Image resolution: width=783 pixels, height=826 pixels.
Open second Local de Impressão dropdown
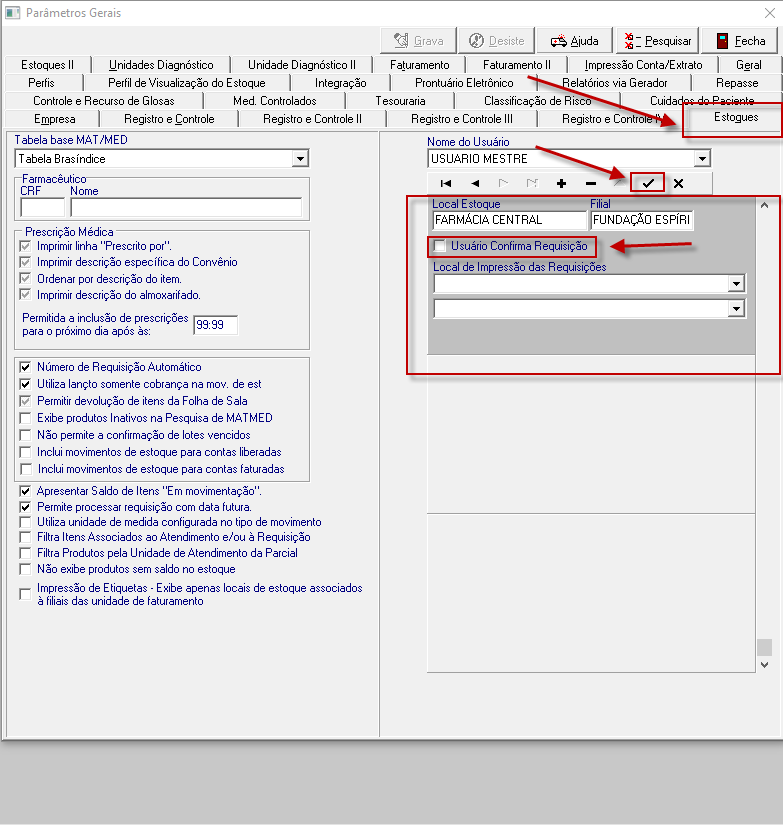[x=736, y=309]
